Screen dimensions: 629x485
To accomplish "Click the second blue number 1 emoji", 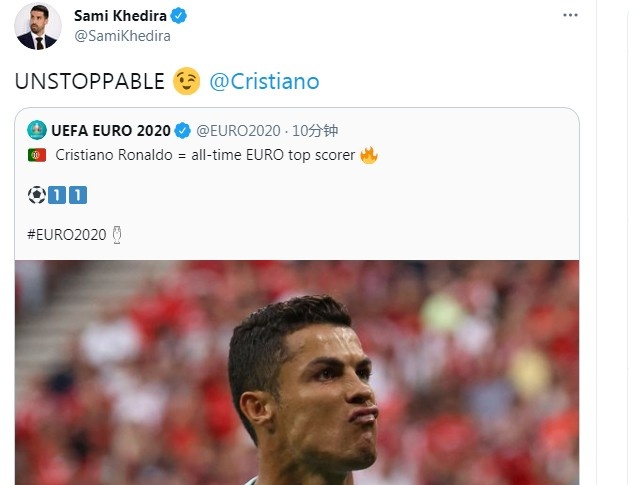I will pyautogui.click(x=78, y=195).
